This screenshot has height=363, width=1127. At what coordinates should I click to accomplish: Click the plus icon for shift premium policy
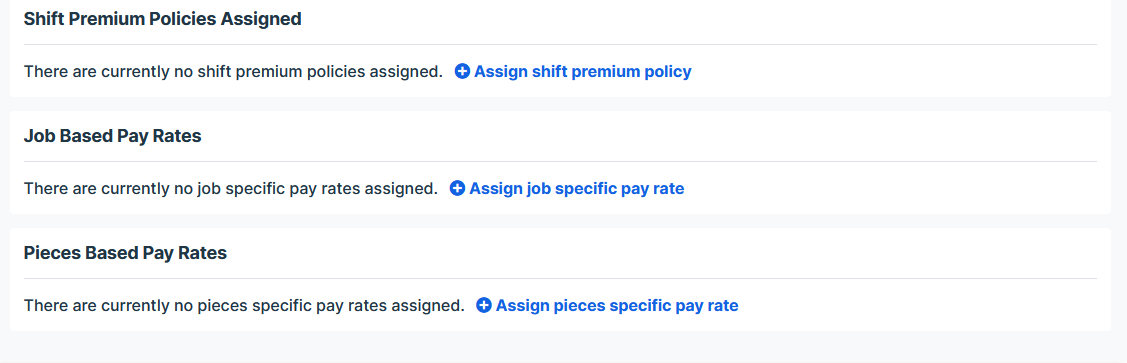[x=463, y=72]
